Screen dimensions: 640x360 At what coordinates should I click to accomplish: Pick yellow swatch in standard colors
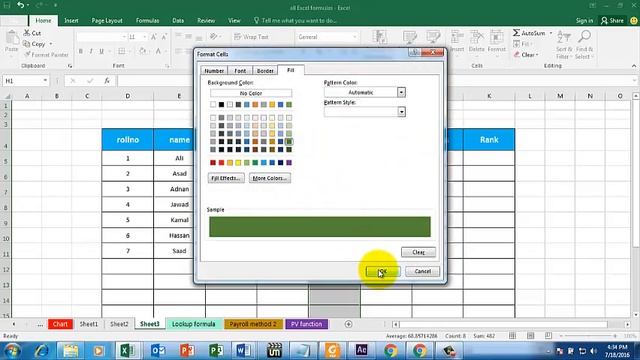[238, 163]
